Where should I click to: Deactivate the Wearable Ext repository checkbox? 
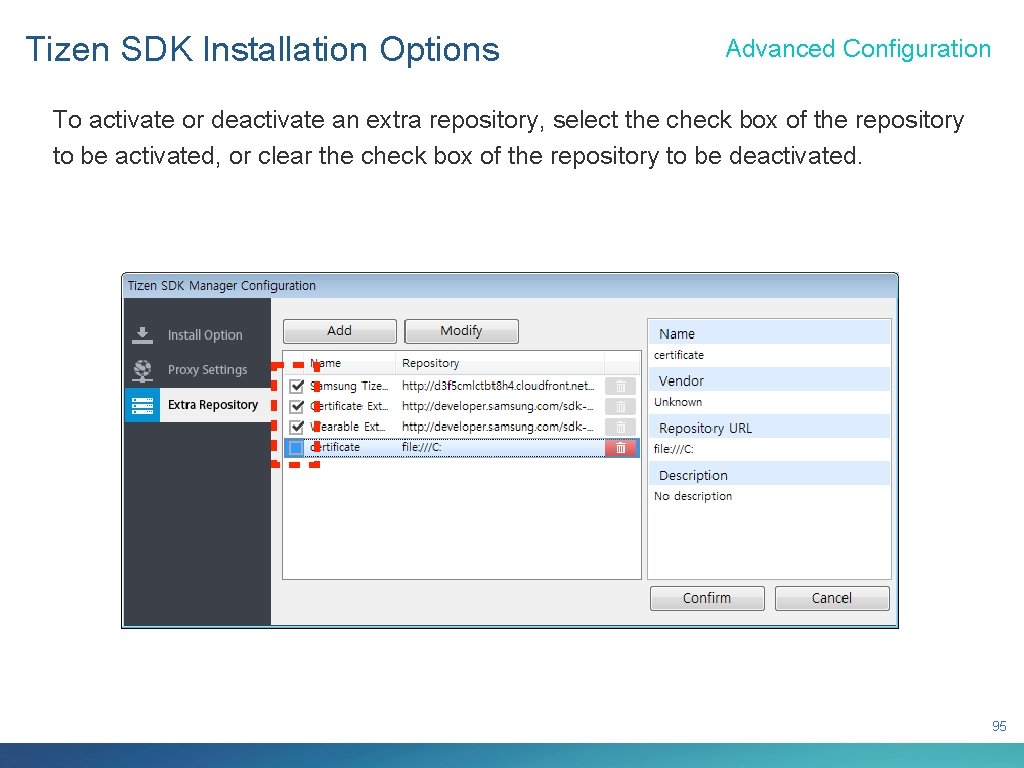pyautogui.click(x=296, y=427)
